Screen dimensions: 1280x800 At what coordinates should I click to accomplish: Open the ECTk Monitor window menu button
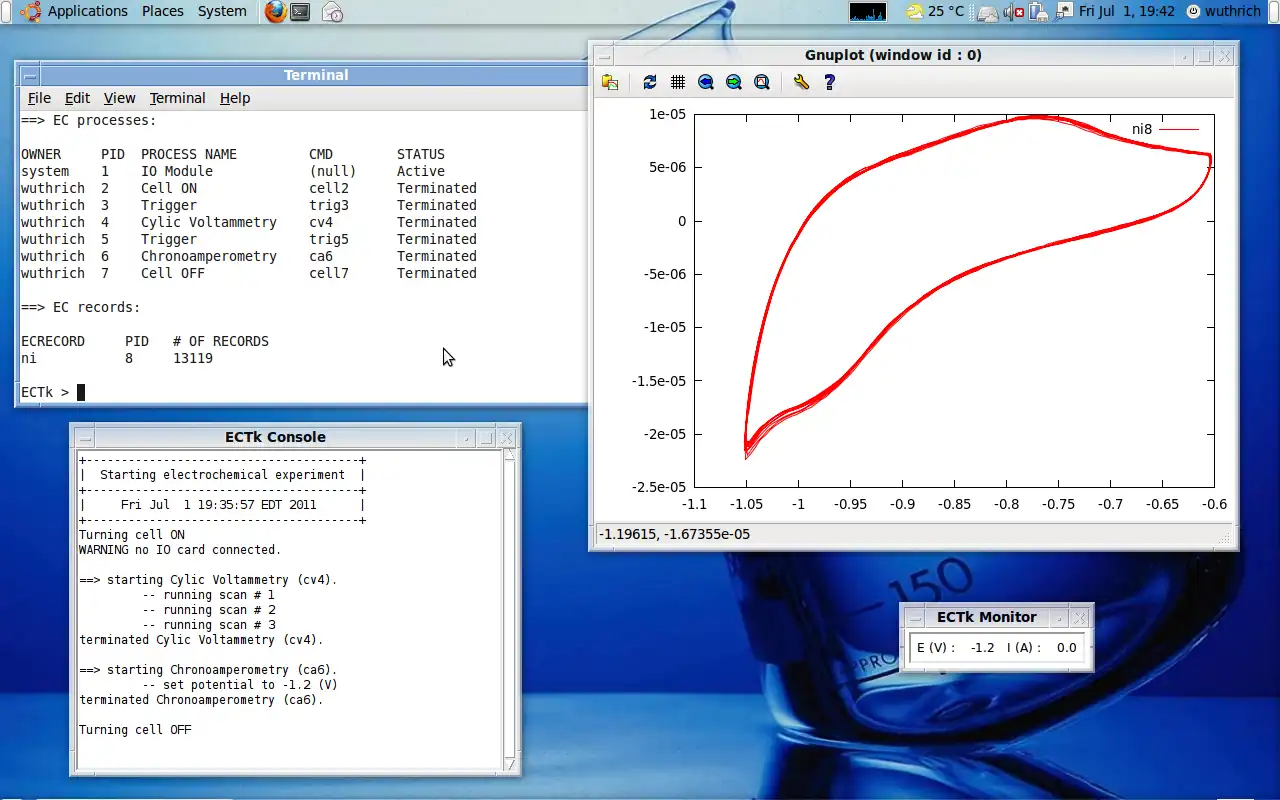tap(914, 617)
